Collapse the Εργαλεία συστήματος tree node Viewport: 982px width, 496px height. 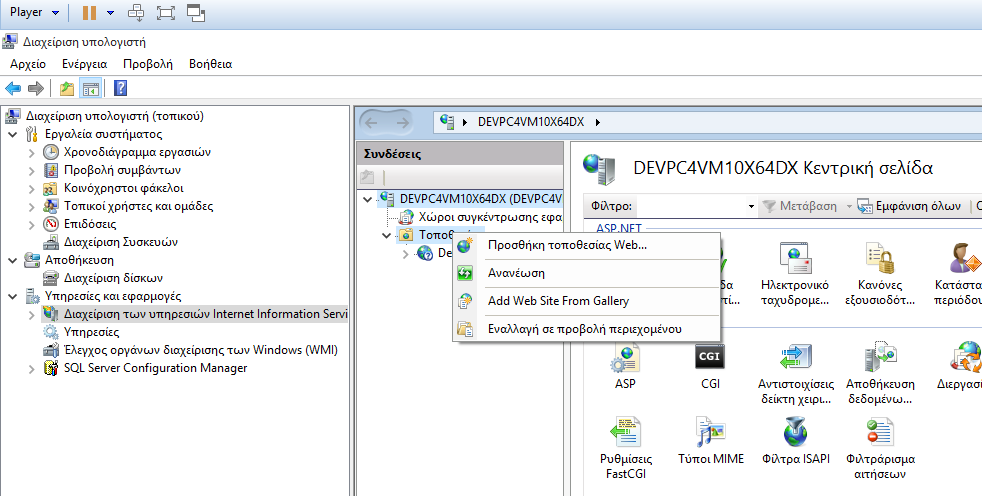[x=12, y=134]
